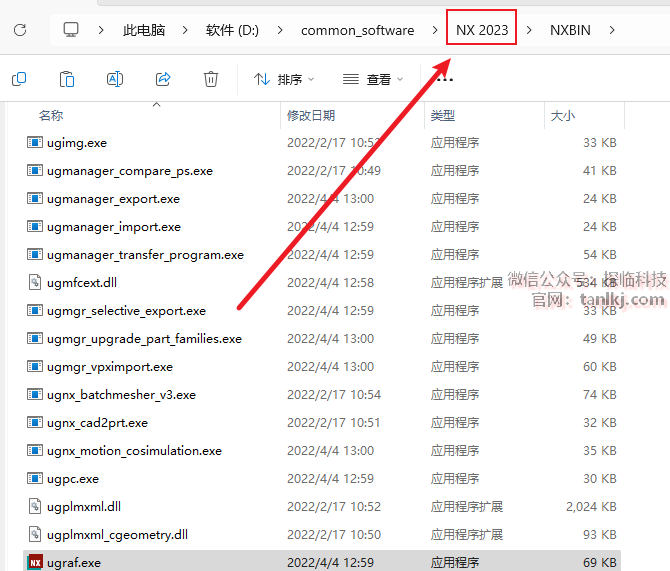Select file name ugnx_motion_cosimulation.exe
670x571 pixels.
point(134,451)
